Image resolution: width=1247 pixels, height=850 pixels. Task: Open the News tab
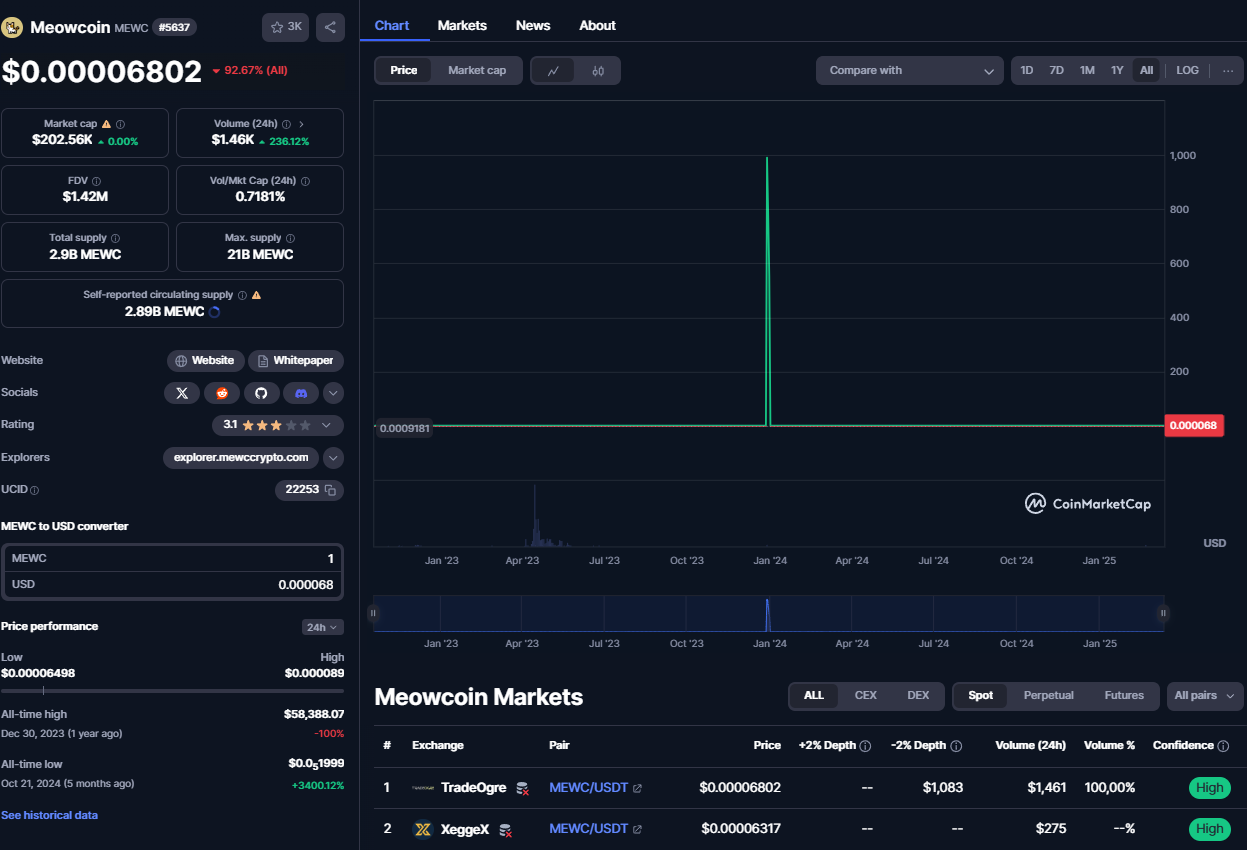click(533, 25)
